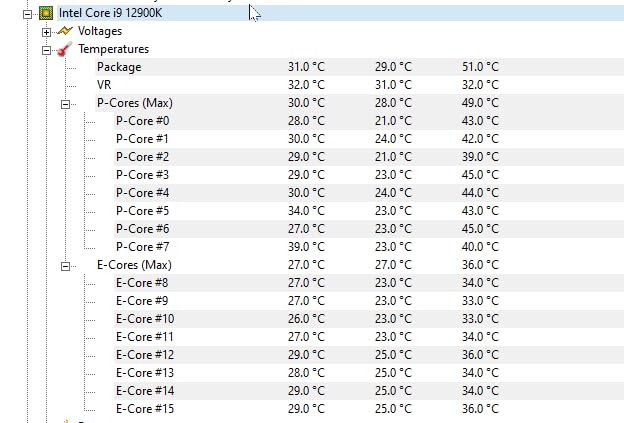Click P-Core #5 current value 34.0 °C

click(306, 211)
